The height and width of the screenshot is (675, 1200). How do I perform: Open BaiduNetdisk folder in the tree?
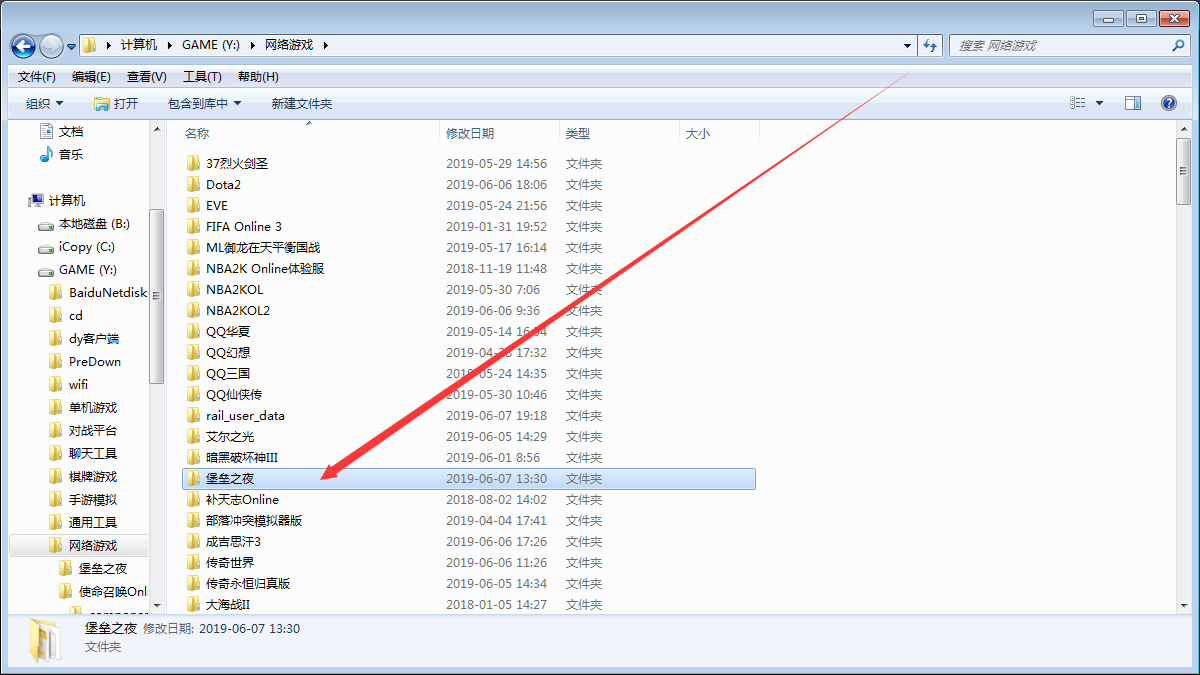click(107, 293)
